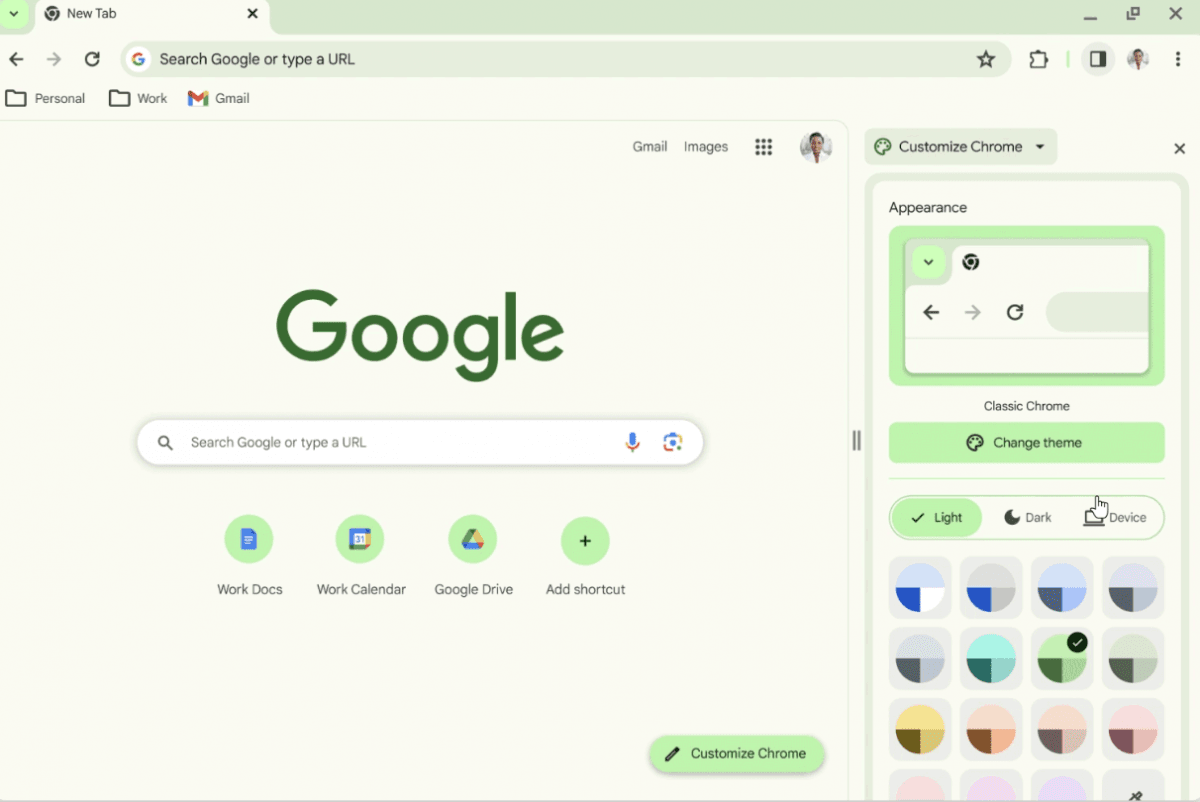Open the Customize Chrome panel dropdown
1200x802 pixels.
tap(960, 147)
